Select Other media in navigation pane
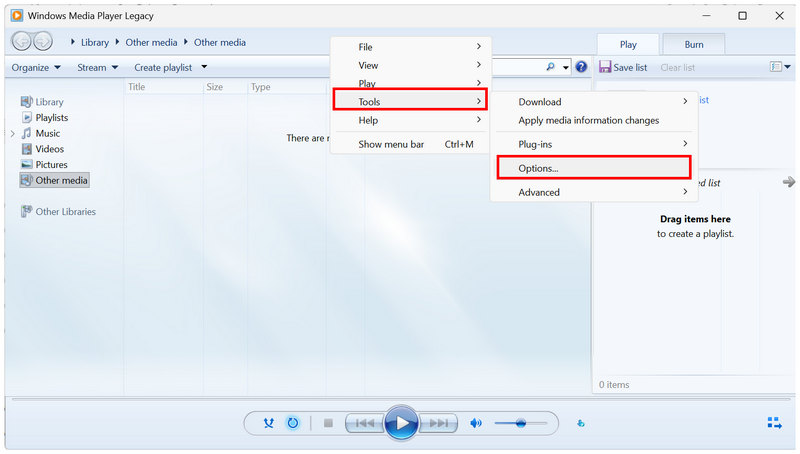800x454 pixels. (x=55, y=180)
